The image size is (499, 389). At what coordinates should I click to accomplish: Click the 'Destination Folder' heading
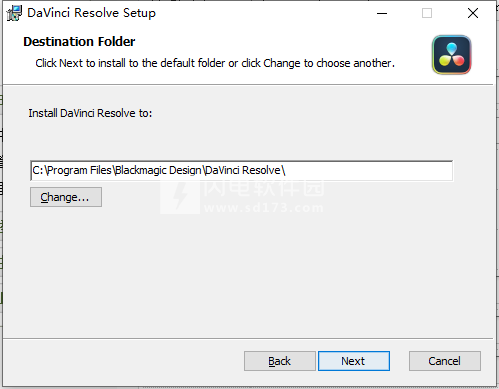point(79,42)
